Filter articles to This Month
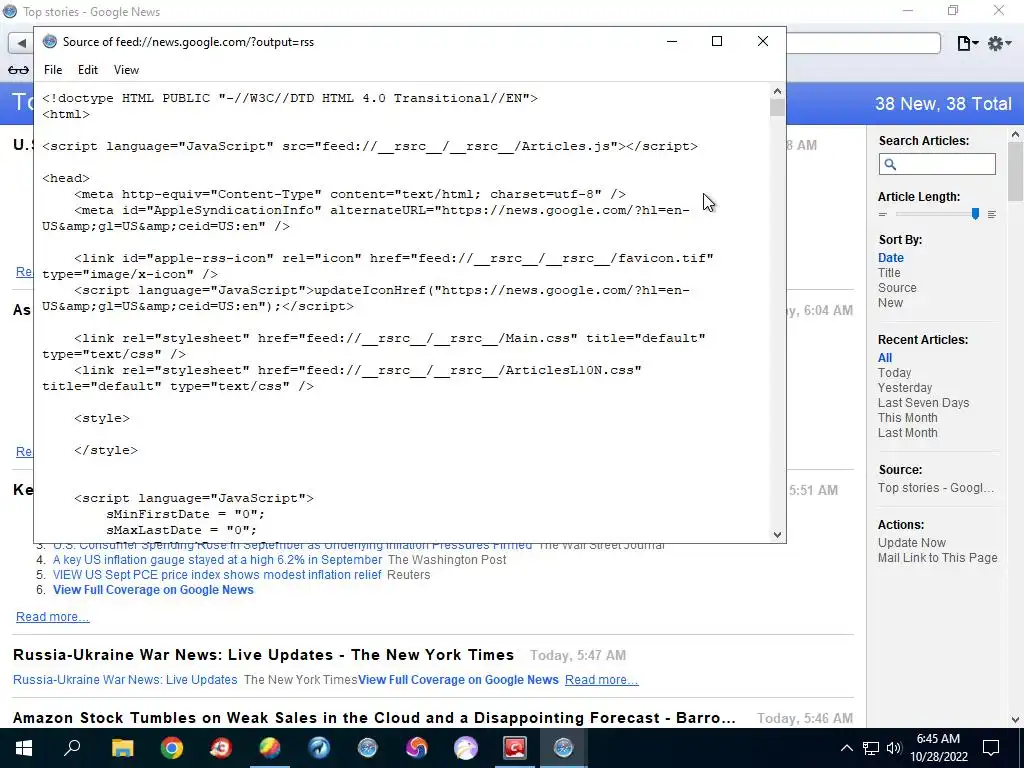Viewport: 1024px width, 768px height. coord(907,418)
